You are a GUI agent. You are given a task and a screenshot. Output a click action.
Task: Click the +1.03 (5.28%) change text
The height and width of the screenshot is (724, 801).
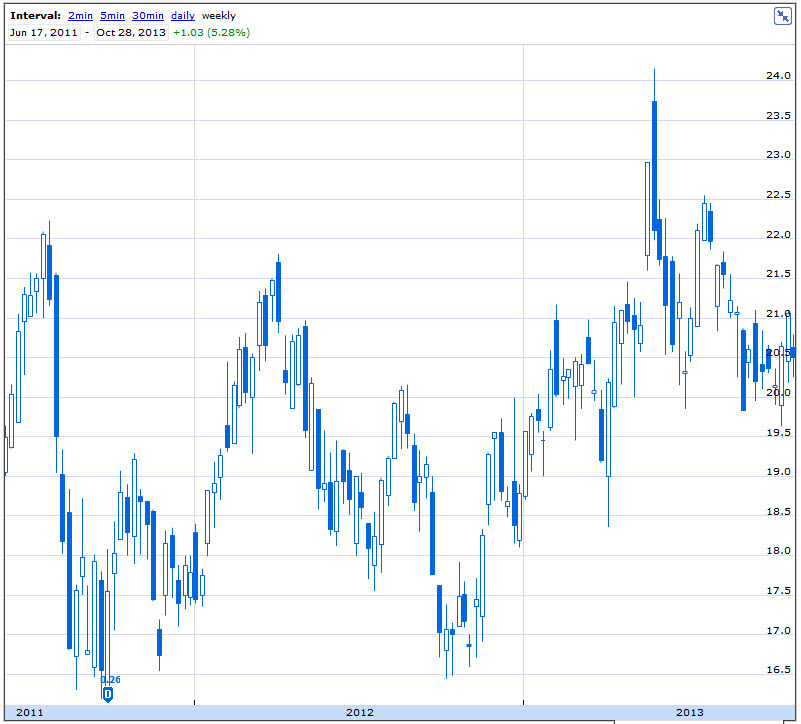tap(211, 33)
